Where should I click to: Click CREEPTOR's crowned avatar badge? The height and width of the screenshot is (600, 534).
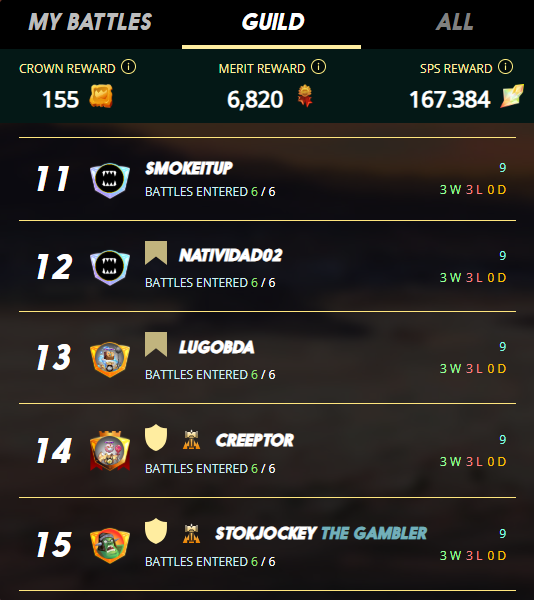point(110,451)
